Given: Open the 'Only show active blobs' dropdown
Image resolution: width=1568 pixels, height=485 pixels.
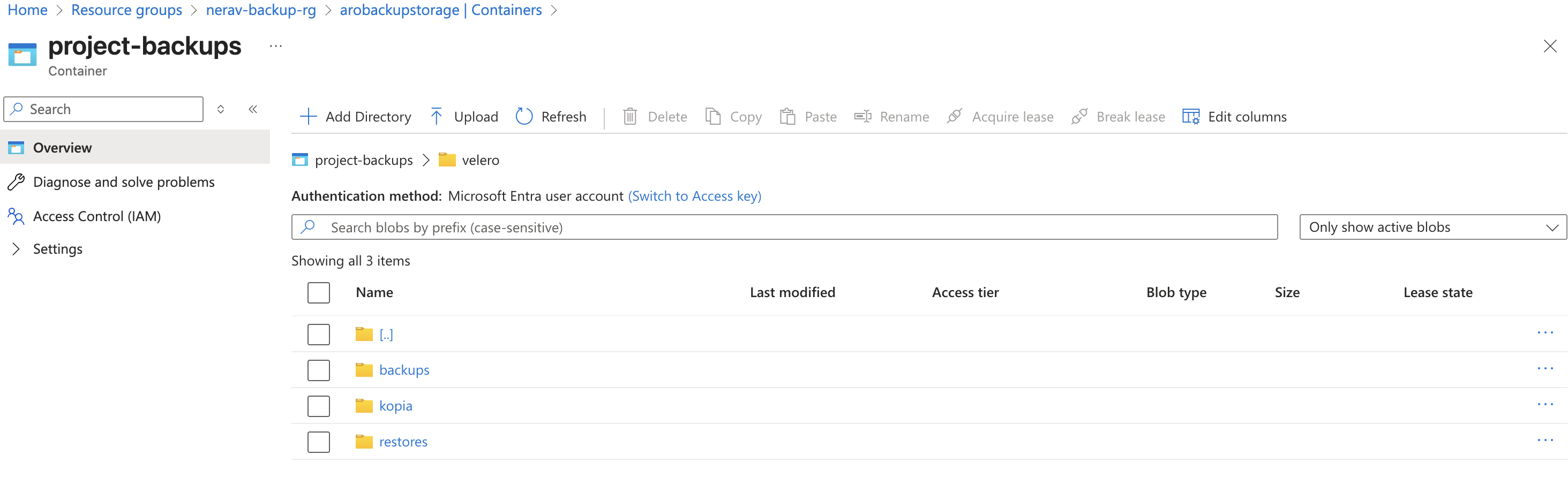Looking at the screenshot, I should point(1432,227).
